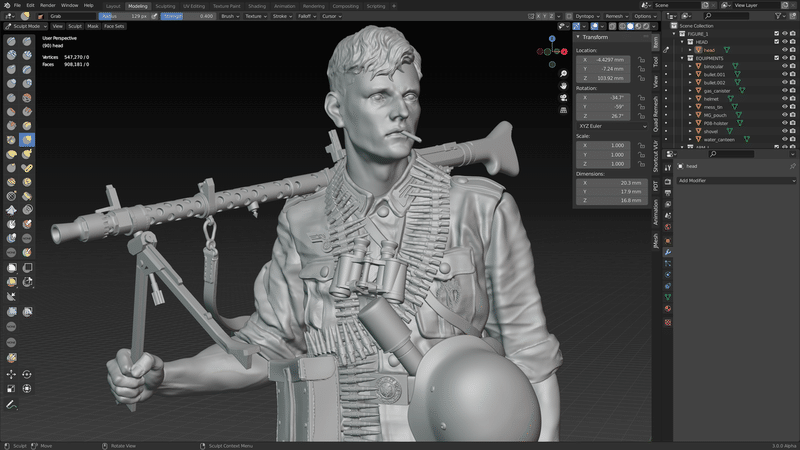This screenshot has width=800, height=450.
Task: Select the Draw Sharp brush
Action: click(x=27, y=41)
